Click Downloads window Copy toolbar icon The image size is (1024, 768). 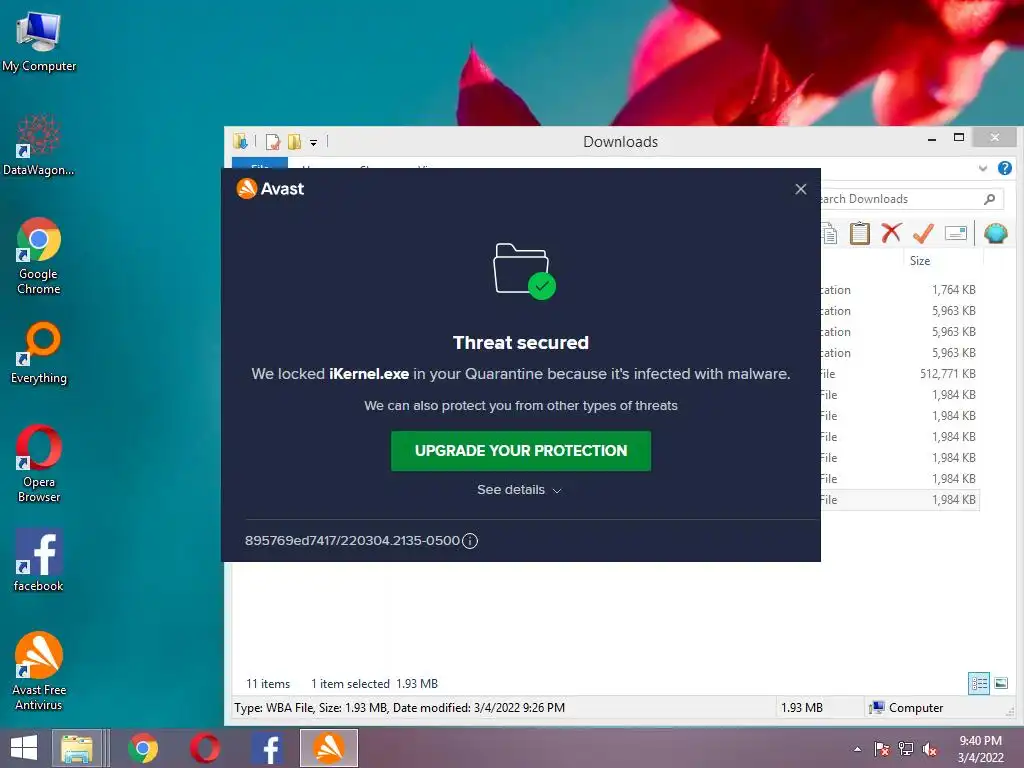[x=829, y=233]
